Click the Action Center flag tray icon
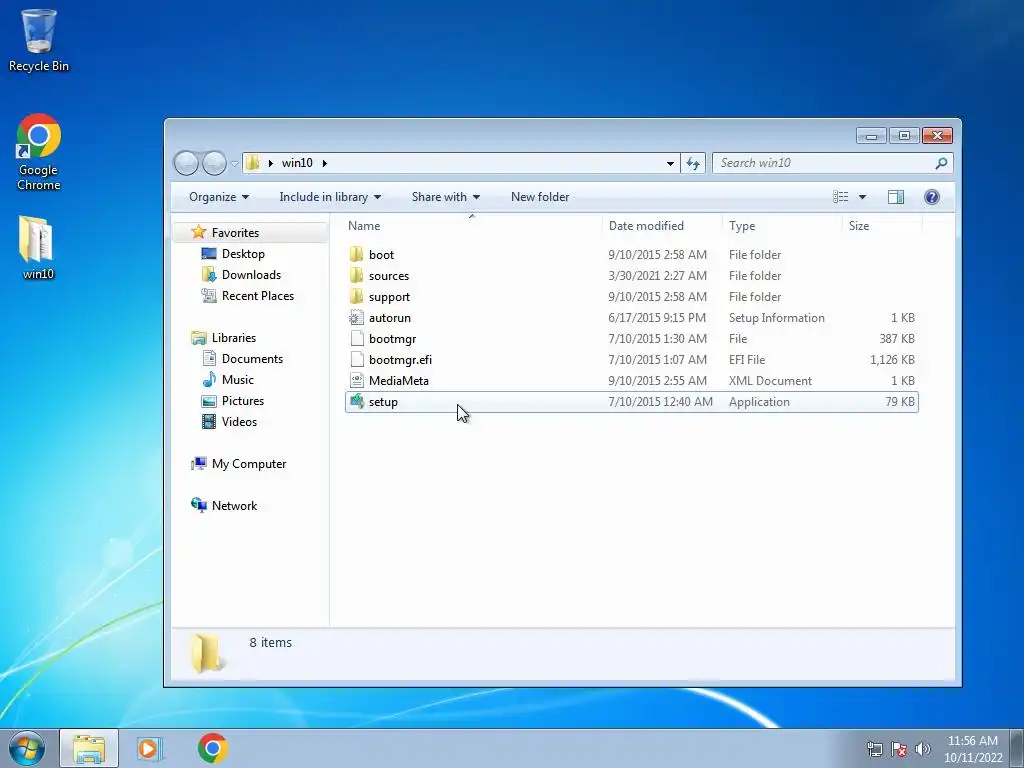The height and width of the screenshot is (768, 1024). click(x=899, y=750)
